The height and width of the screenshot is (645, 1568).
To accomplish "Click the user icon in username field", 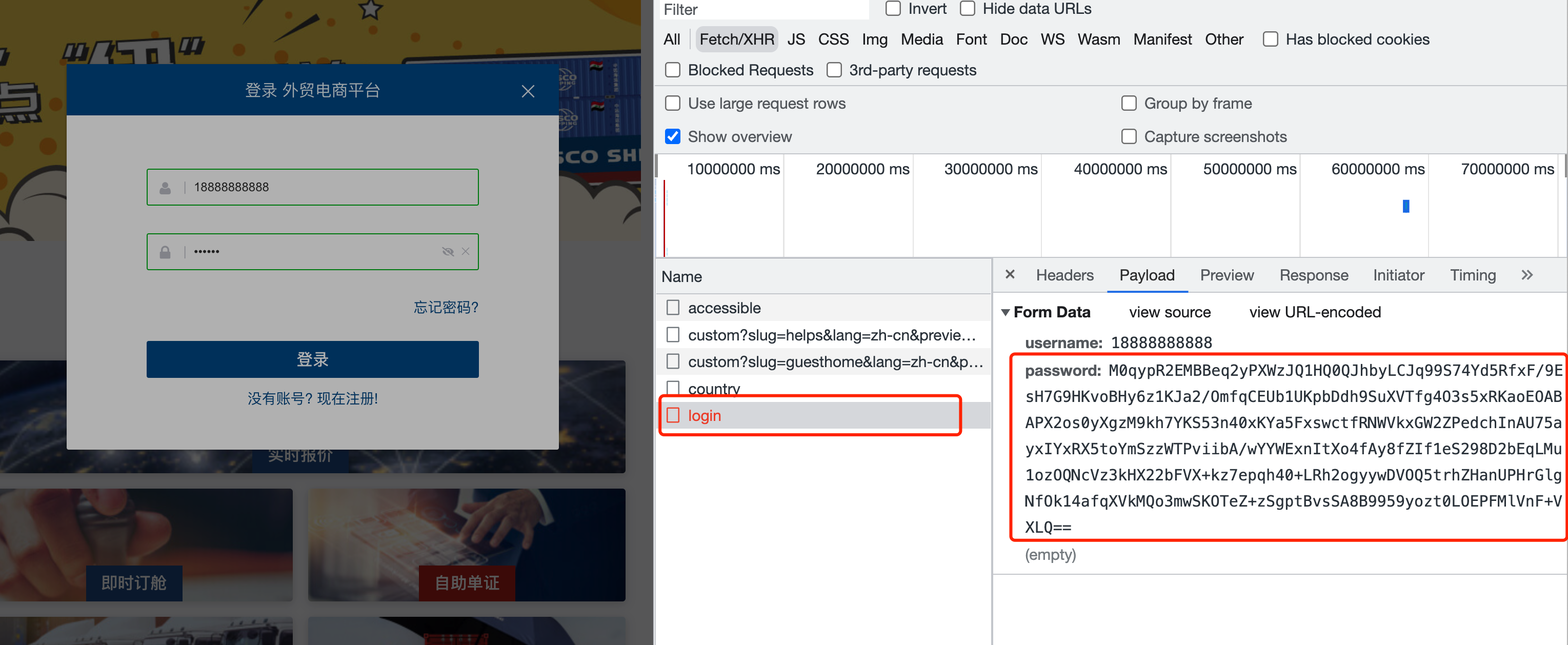I will coord(165,188).
